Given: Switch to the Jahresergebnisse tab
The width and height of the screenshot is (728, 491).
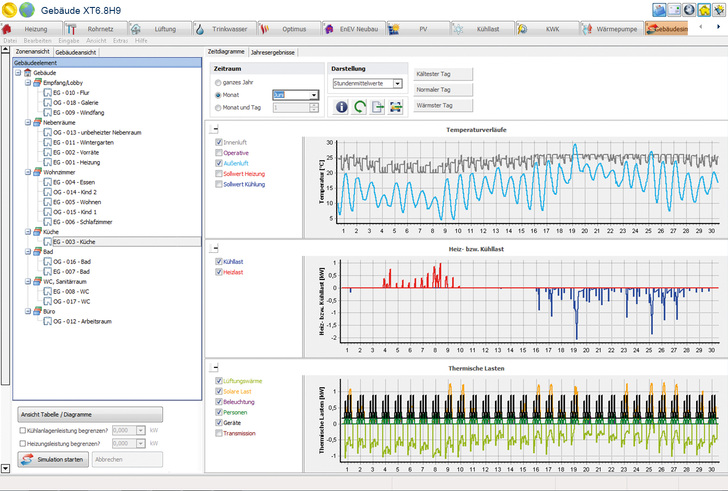Looking at the screenshot, I should click(271, 50).
